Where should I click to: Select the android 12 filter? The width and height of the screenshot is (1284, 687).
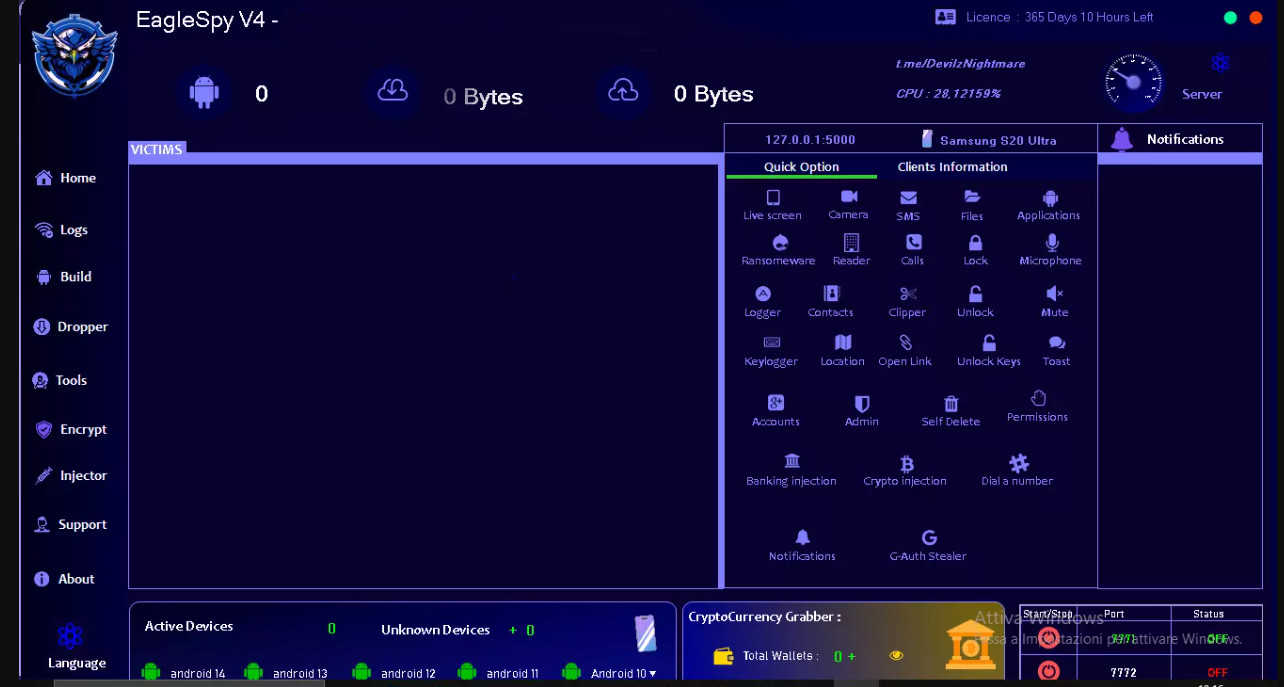pos(394,673)
